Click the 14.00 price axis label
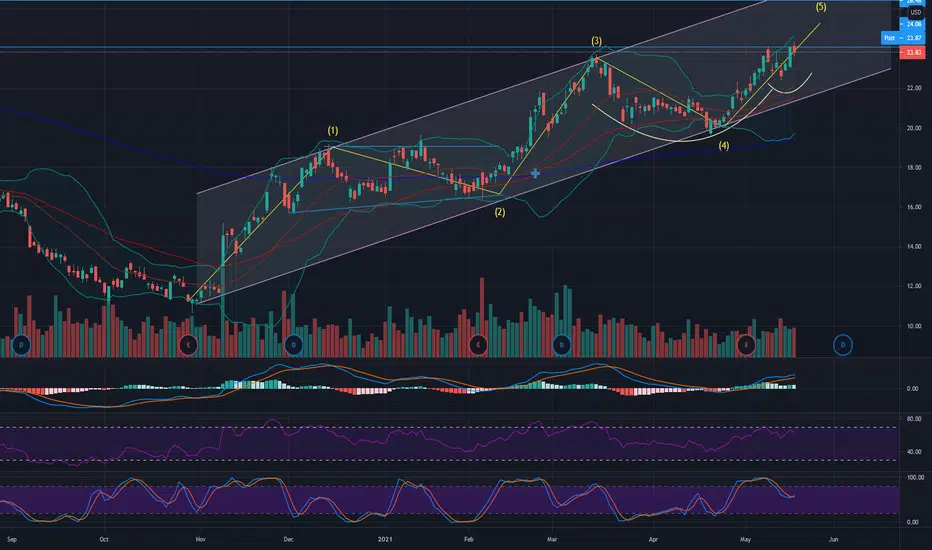The height and width of the screenshot is (550, 932). point(914,246)
